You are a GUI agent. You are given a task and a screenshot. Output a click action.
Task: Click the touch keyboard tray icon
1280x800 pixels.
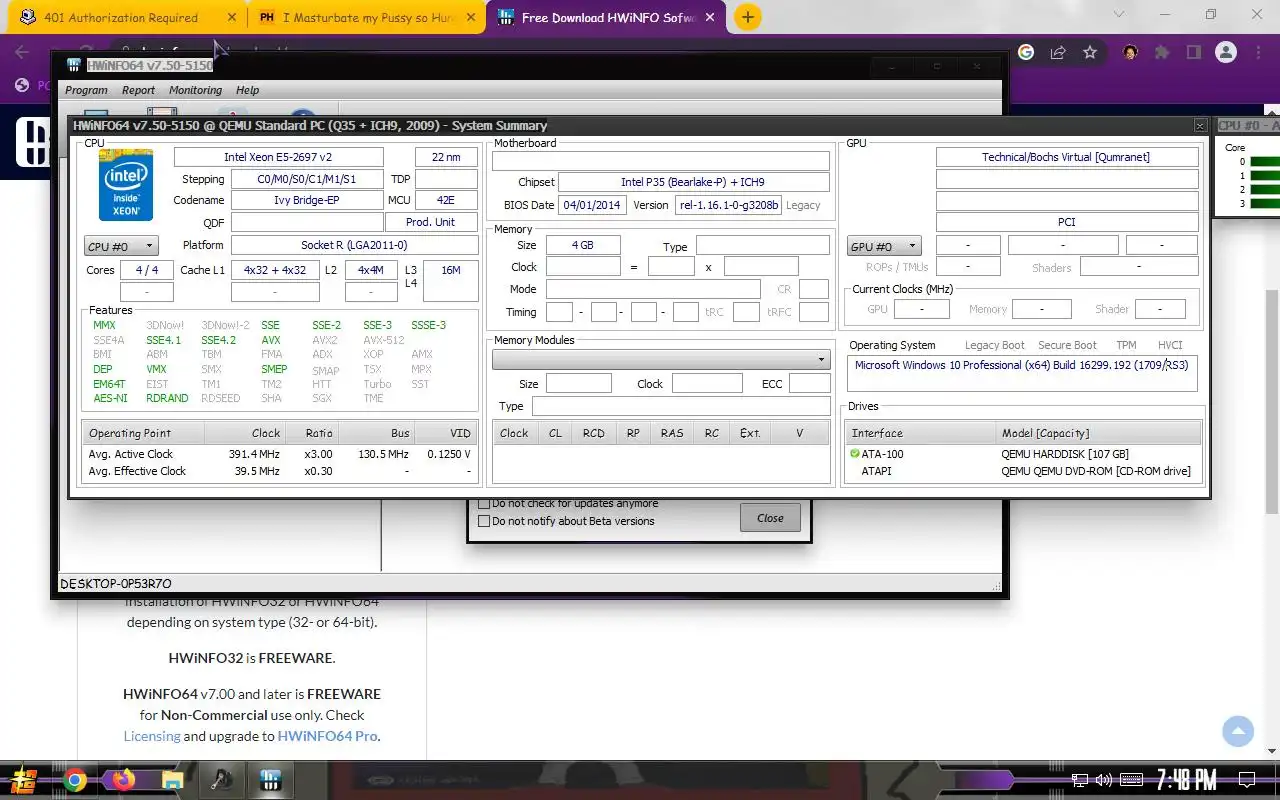(x=1131, y=780)
